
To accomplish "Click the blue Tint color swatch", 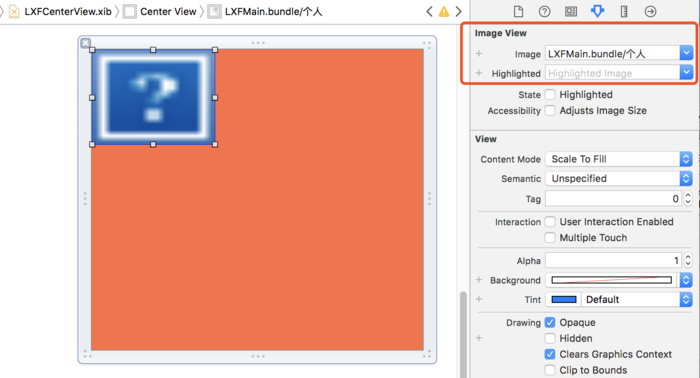I will [564, 299].
